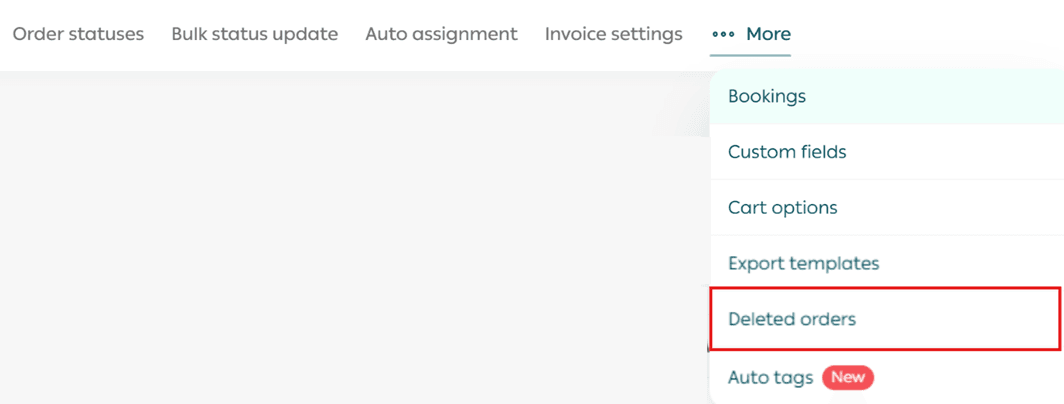Click the three-dot icon beside More
Image resolution: width=1064 pixels, height=404 pixels.
[723, 34]
